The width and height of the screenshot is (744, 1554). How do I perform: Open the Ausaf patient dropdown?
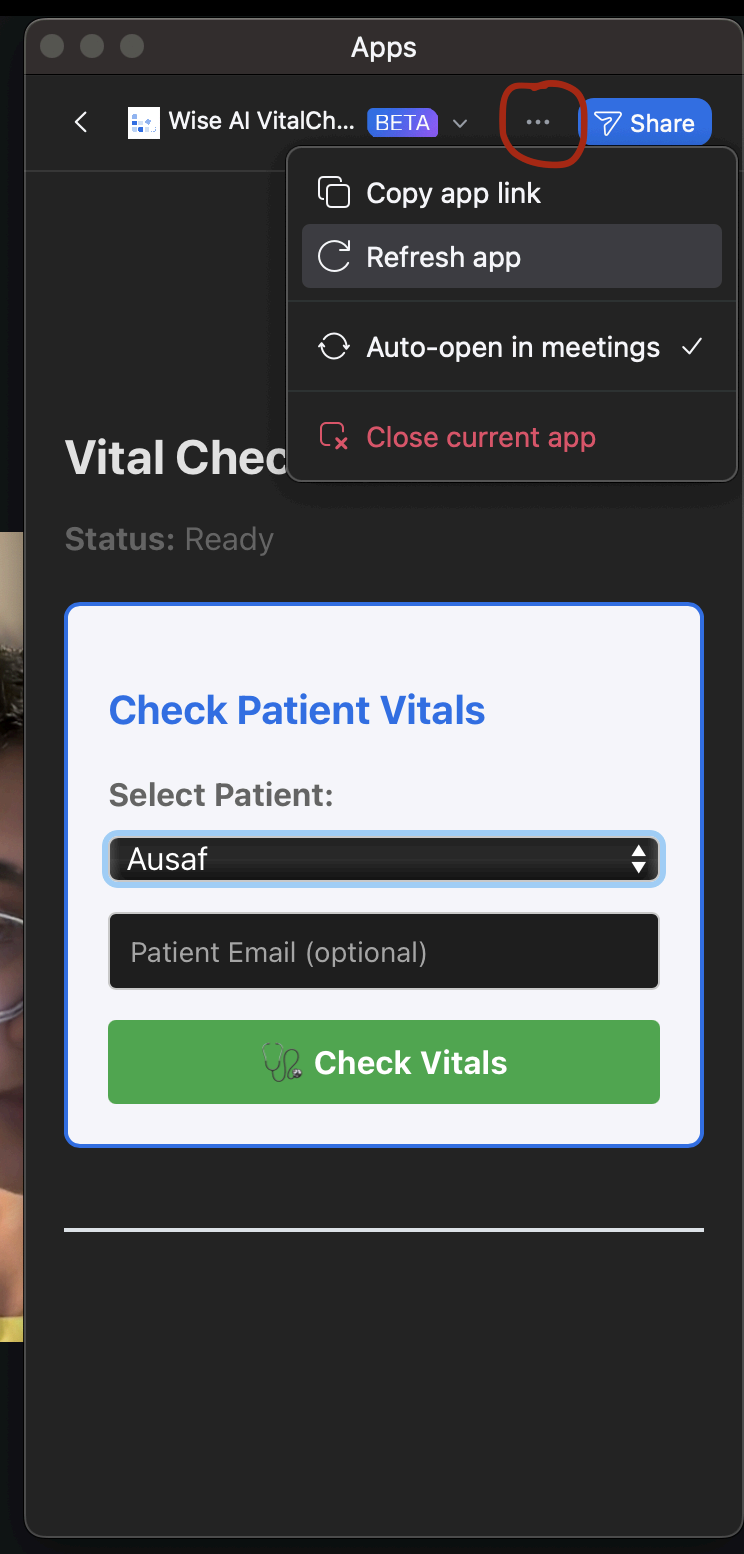pyautogui.click(x=384, y=859)
